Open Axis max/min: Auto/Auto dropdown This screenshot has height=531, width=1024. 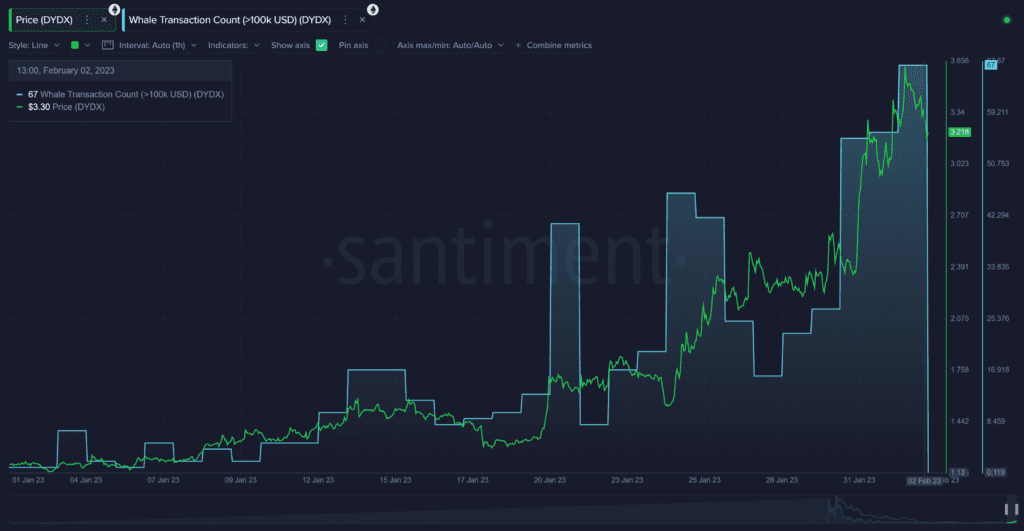point(450,45)
